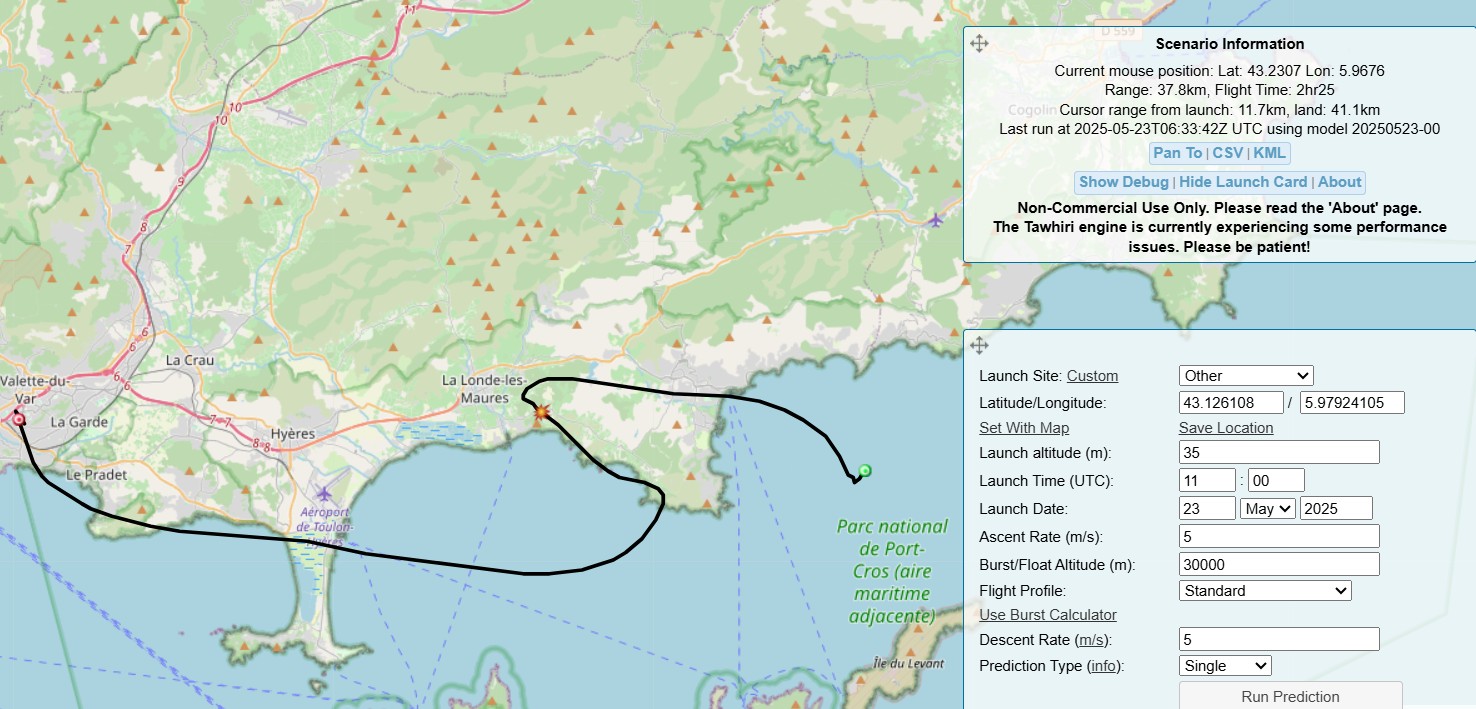Download the CSV file link
Viewport: 1476px width, 709px height.
[x=1227, y=153]
